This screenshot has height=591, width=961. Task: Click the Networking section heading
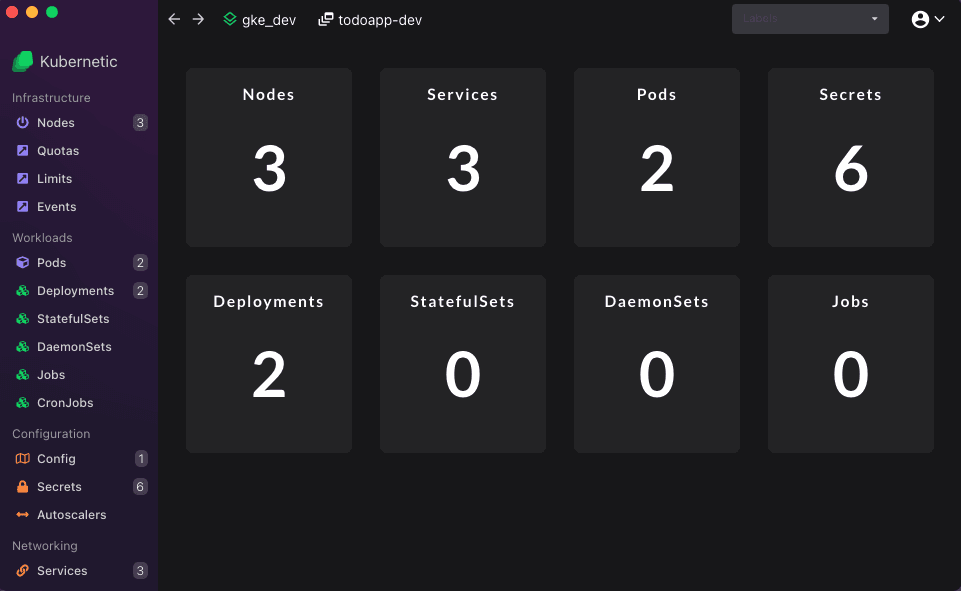coord(45,546)
